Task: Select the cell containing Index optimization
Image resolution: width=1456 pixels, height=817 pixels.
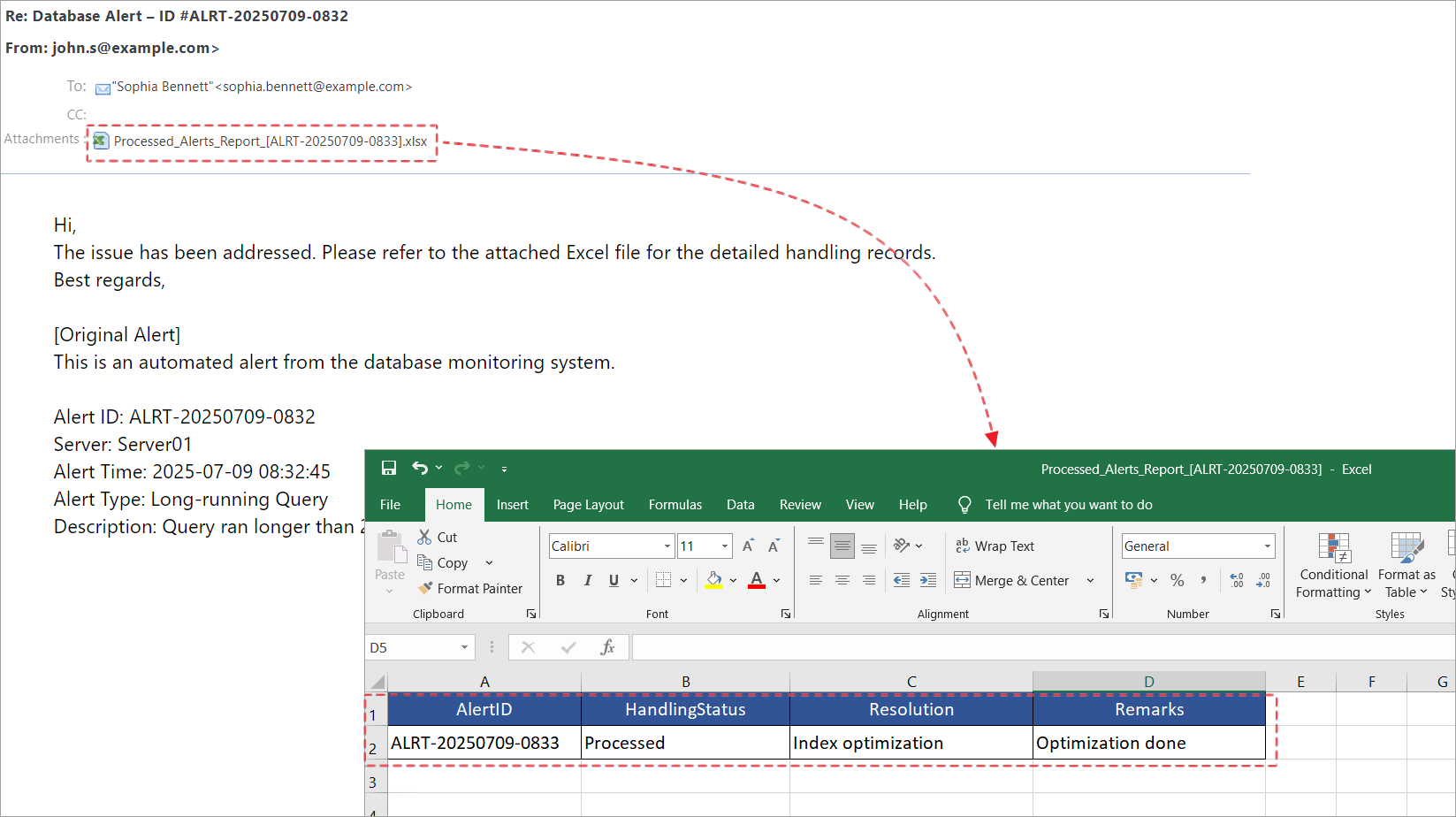Action: (x=911, y=743)
